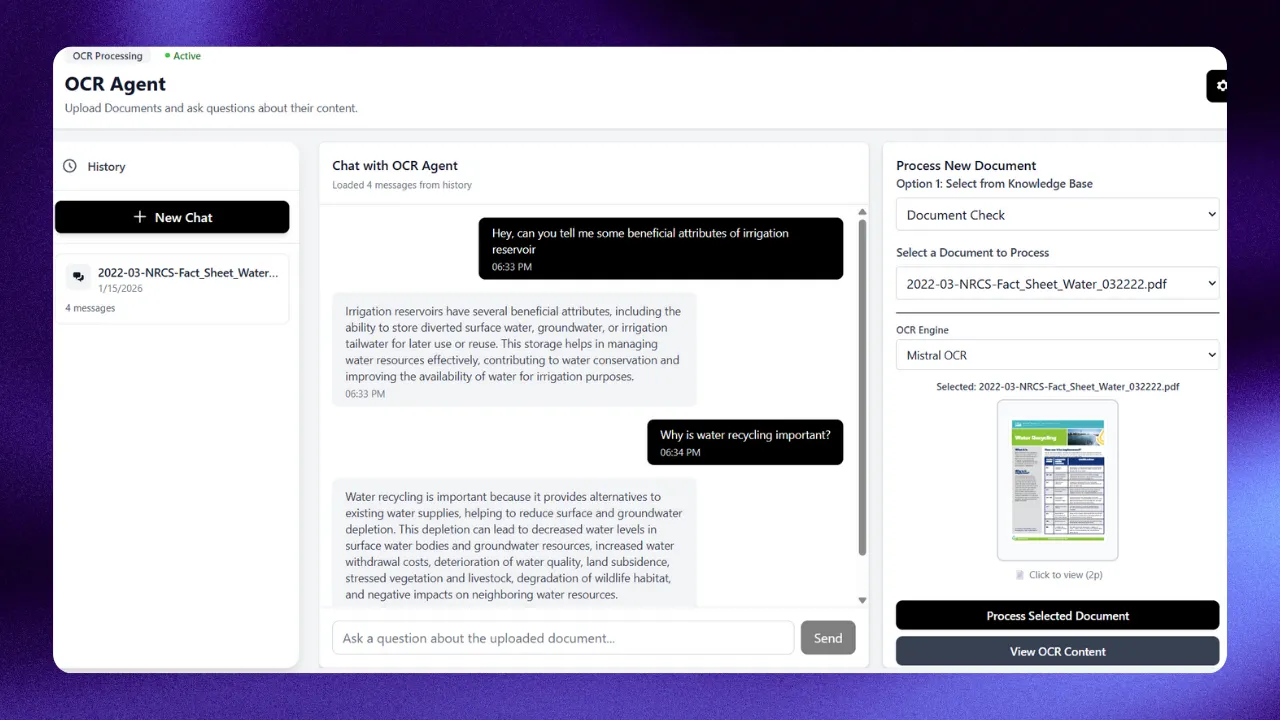Click the chat scrollbar down arrow
Viewport: 1280px width, 720px height.
(861, 599)
